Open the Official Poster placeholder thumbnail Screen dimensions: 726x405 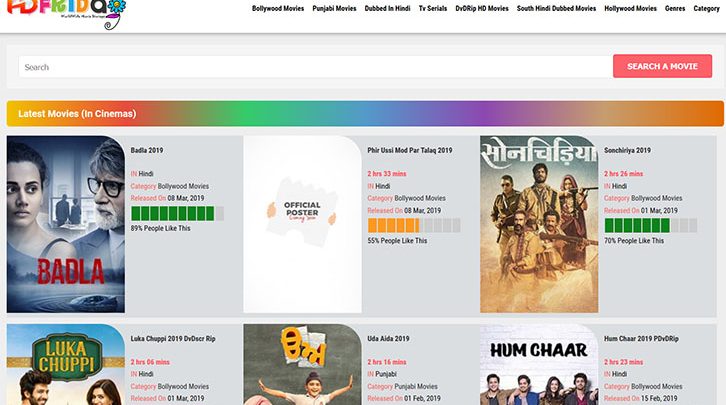click(302, 224)
